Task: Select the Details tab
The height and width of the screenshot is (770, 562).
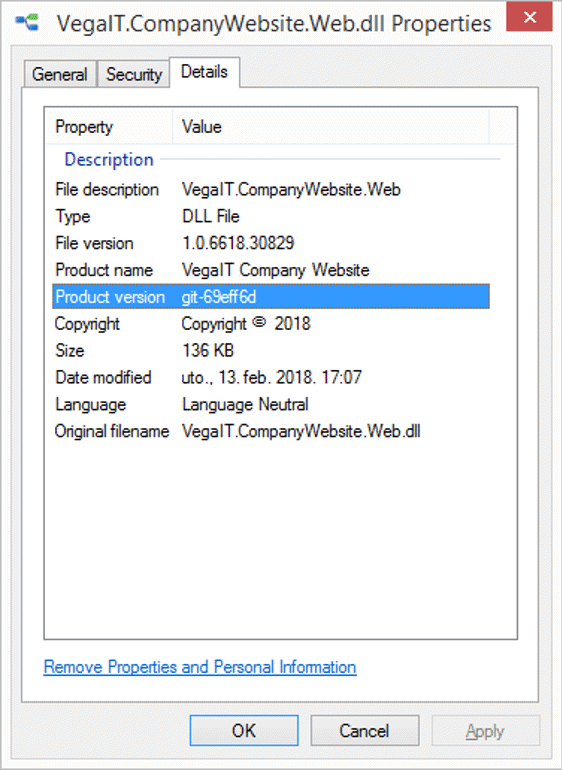Action: [204, 72]
